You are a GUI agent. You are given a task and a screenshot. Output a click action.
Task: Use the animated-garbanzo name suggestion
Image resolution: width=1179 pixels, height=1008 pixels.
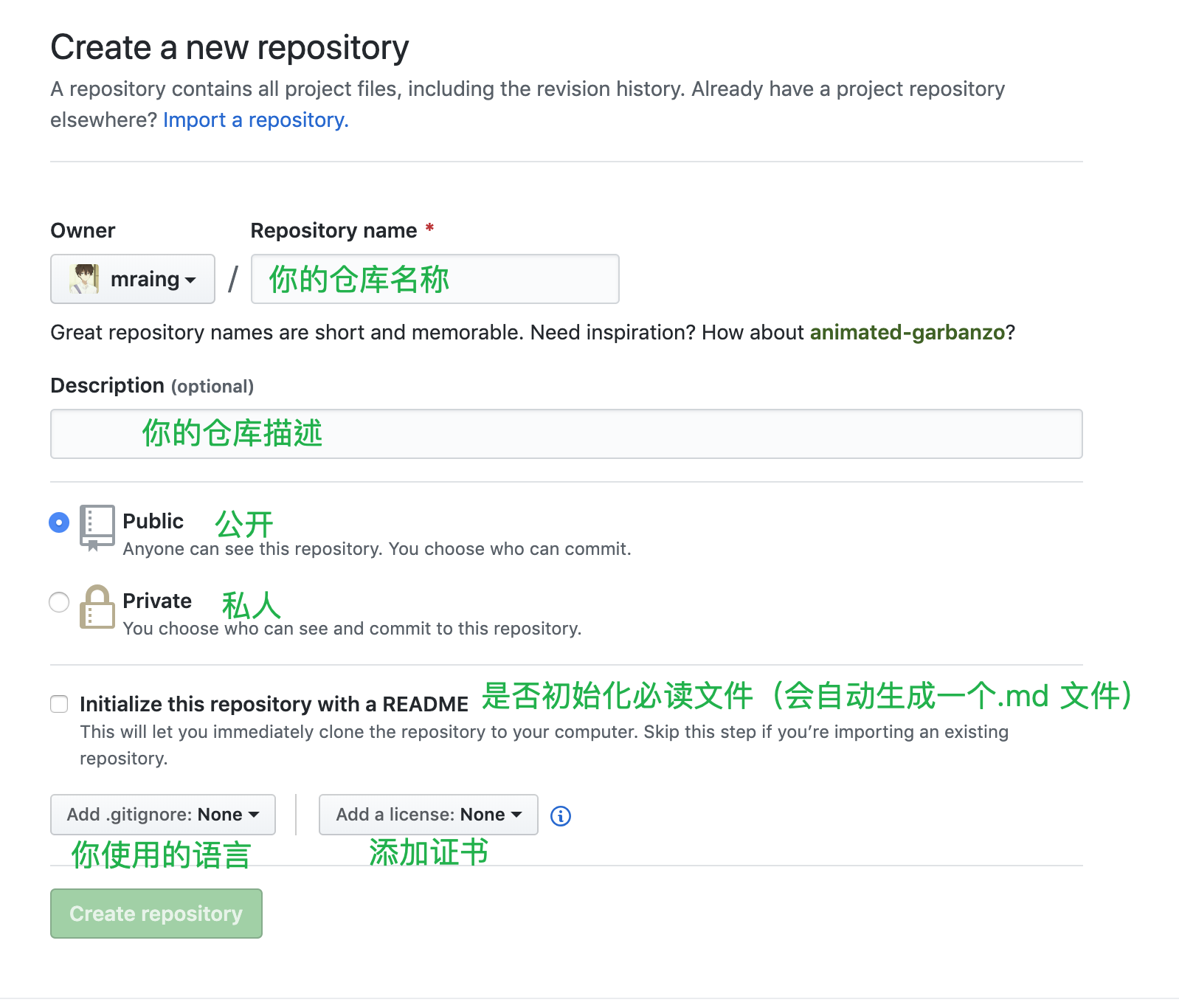click(x=907, y=333)
